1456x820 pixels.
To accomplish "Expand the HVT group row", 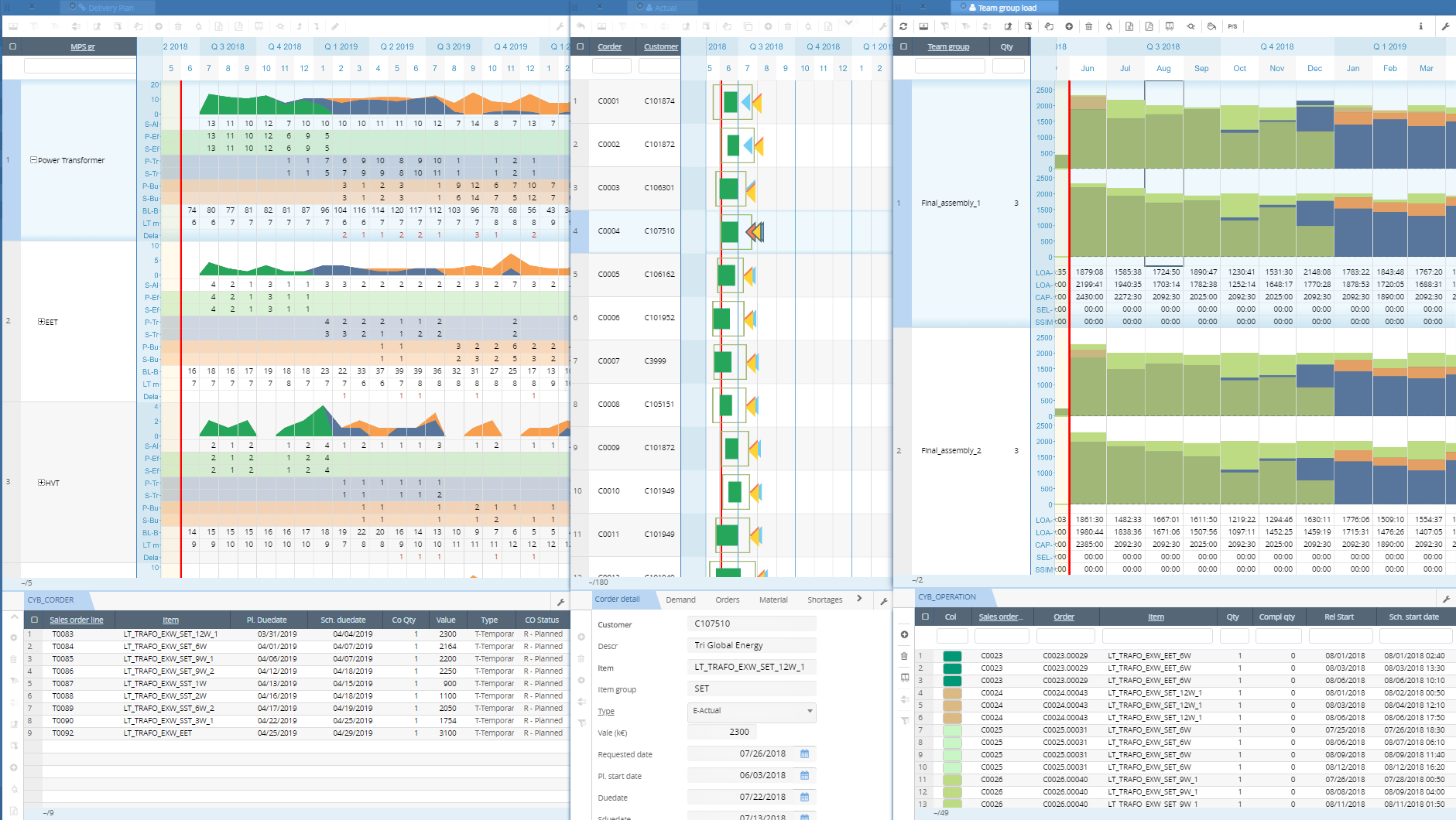I will tap(41, 482).
